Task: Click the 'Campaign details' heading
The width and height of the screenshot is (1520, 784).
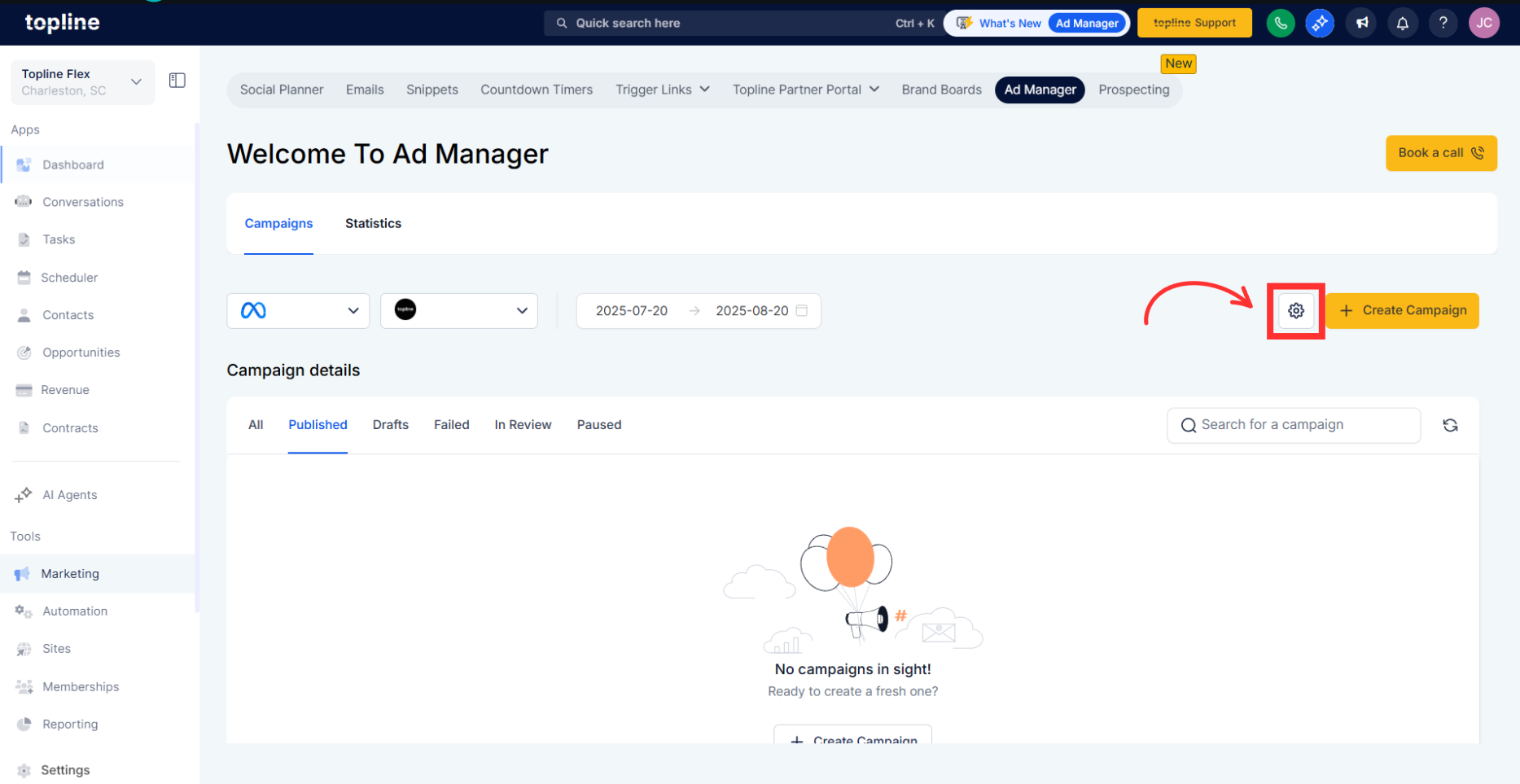Action: [x=293, y=370]
